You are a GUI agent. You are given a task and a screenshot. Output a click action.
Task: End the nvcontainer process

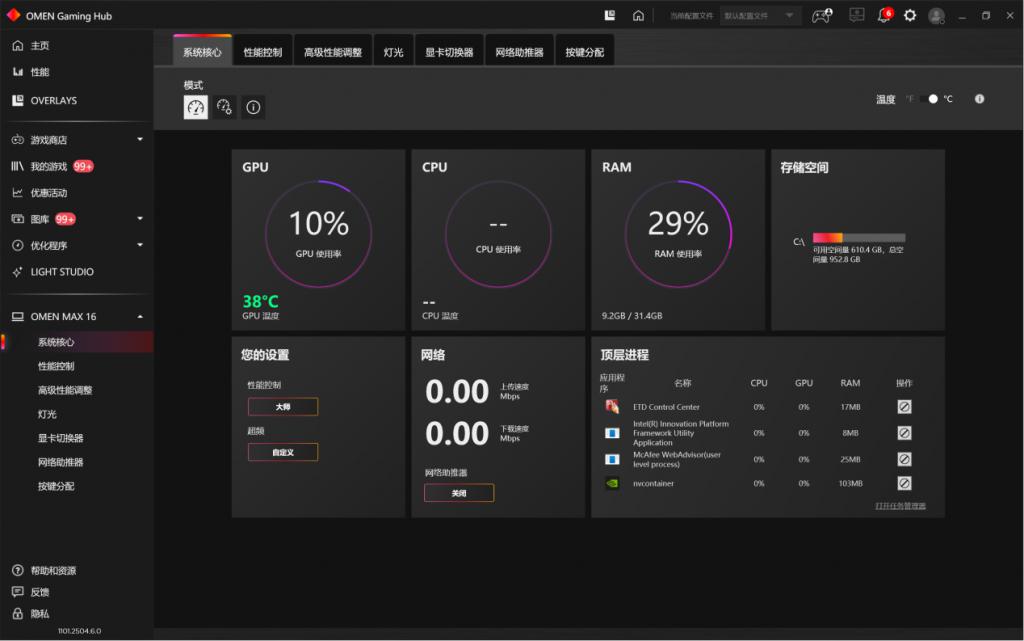[904, 483]
